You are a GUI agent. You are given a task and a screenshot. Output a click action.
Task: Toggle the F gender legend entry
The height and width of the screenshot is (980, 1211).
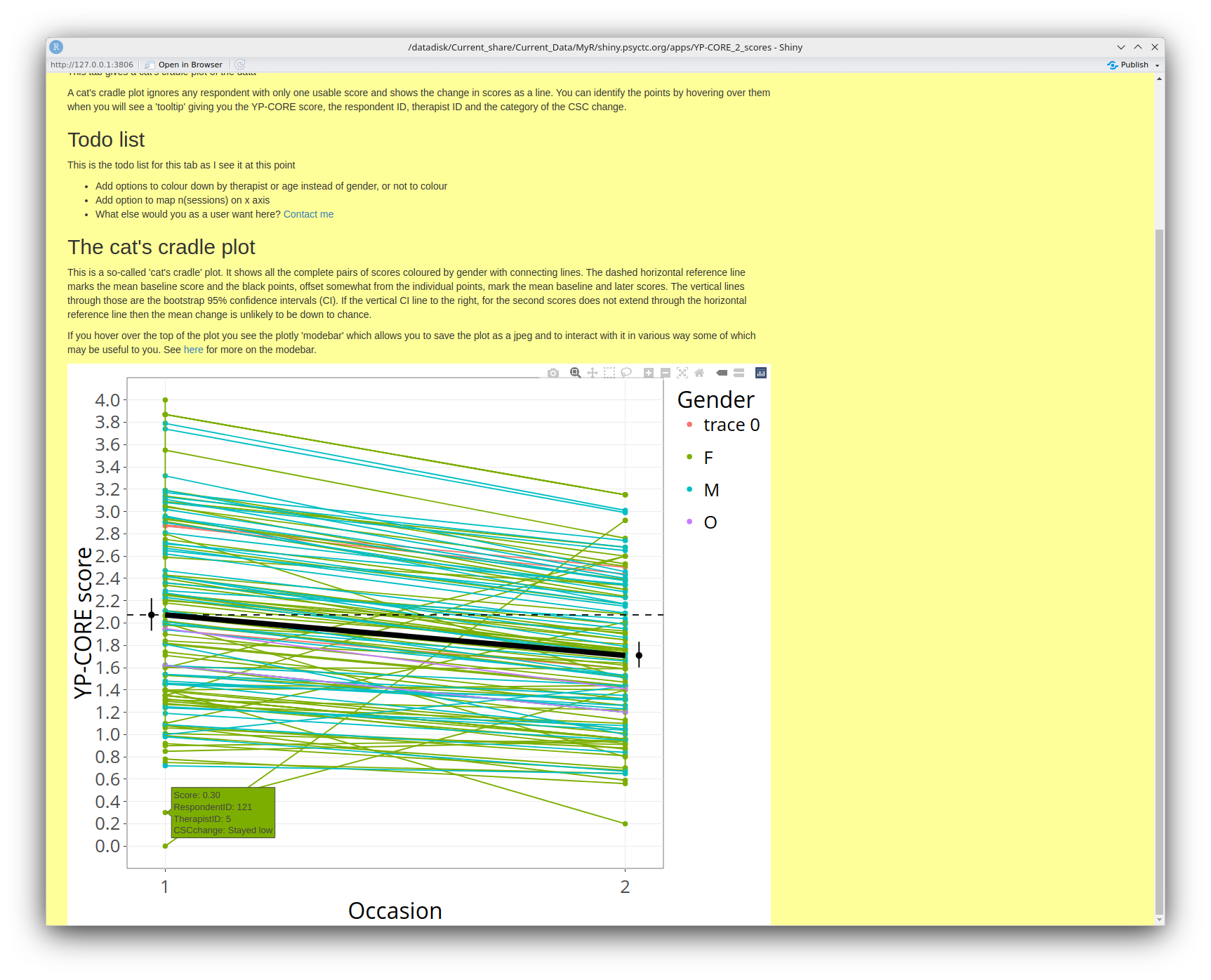tap(708, 458)
